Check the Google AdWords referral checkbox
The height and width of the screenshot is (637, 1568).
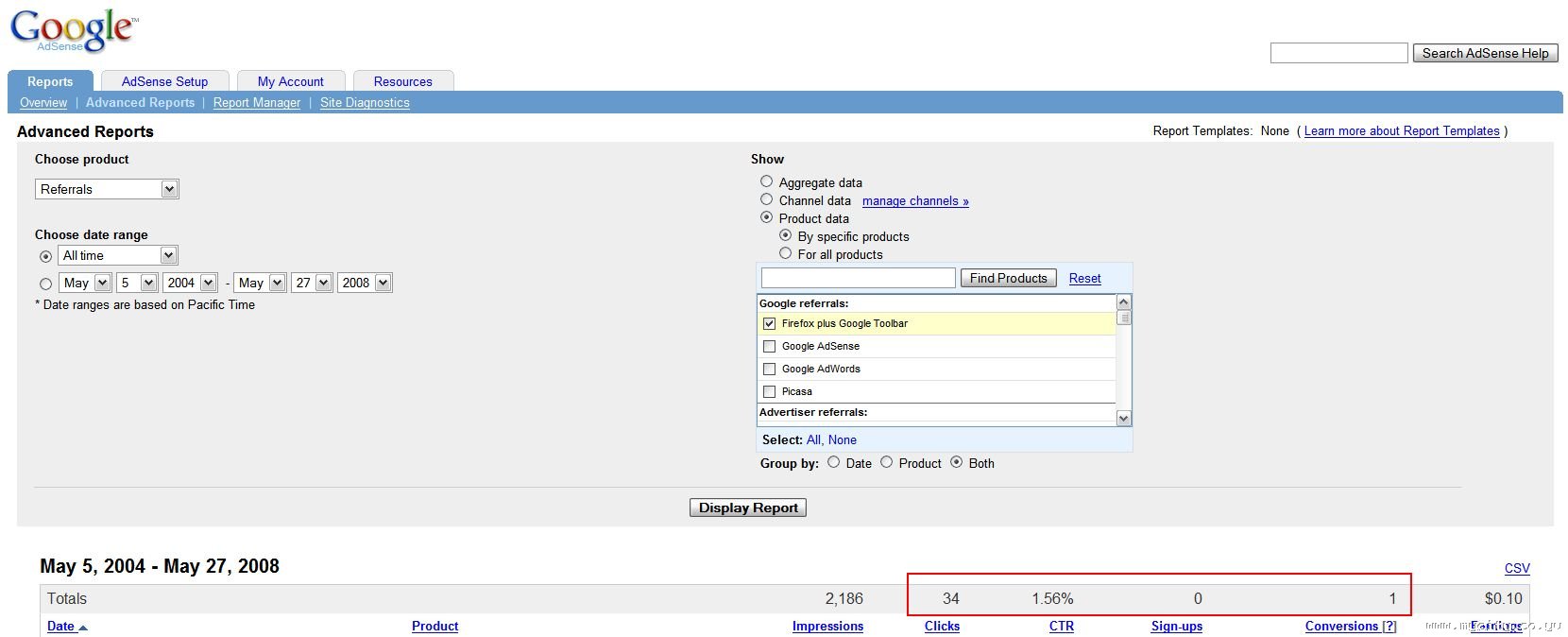pyautogui.click(x=769, y=369)
